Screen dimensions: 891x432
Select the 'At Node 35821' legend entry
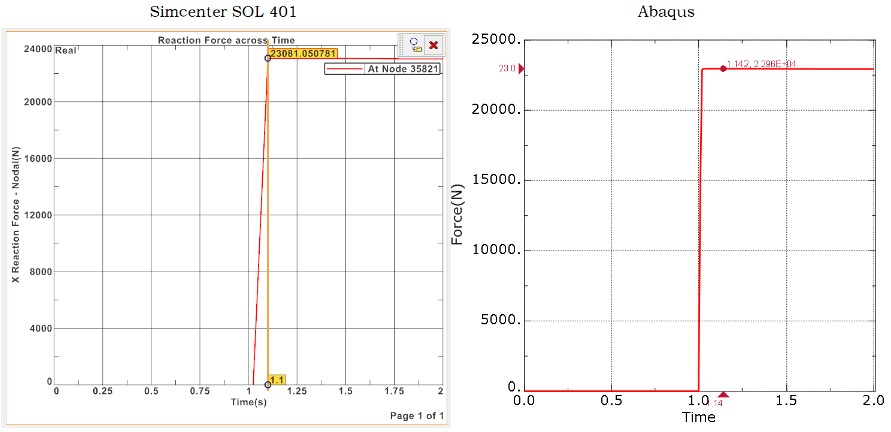pos(383,69)
